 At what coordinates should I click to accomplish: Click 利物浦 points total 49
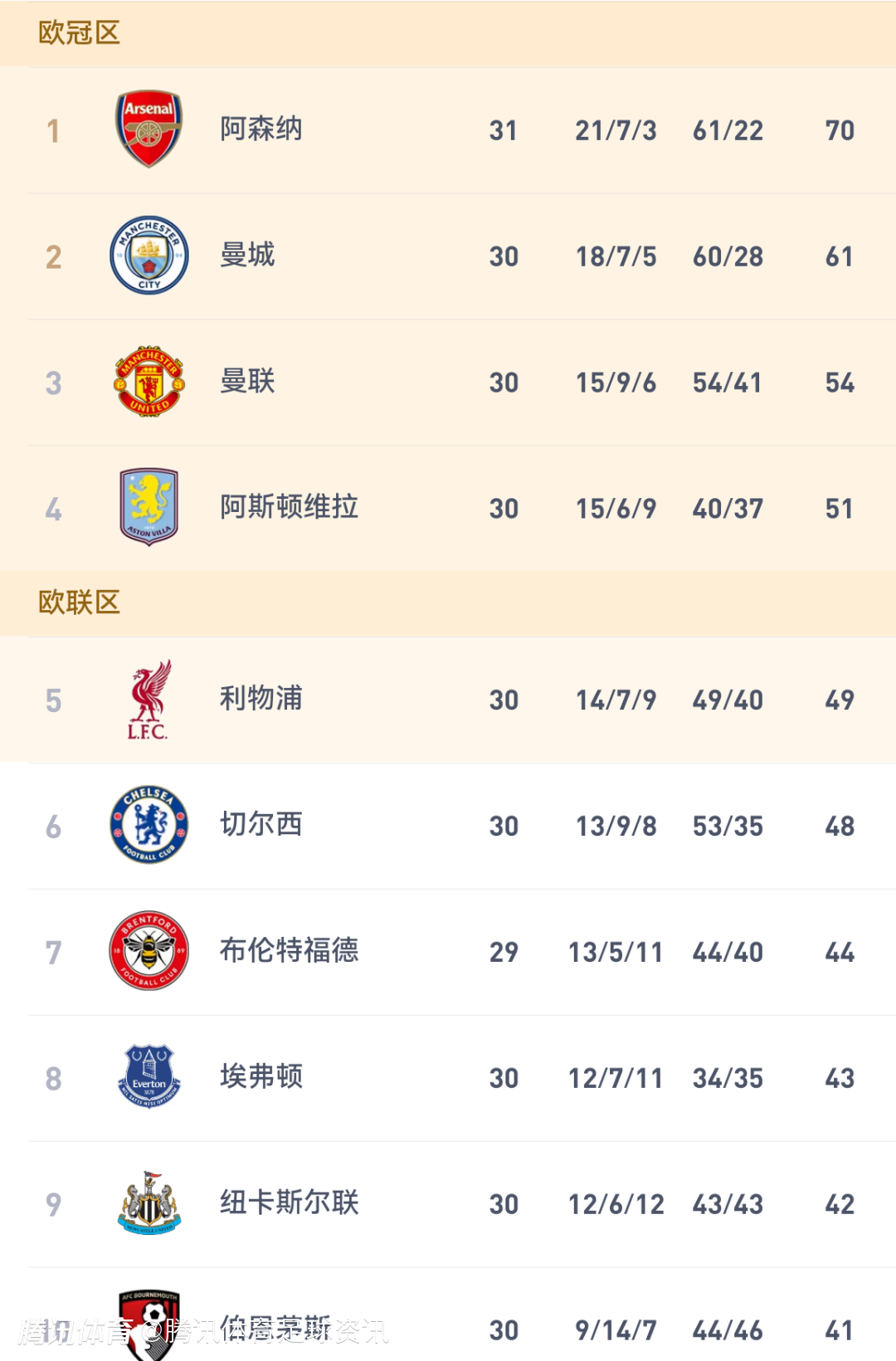pyautogui.click(x=840, y=700)
